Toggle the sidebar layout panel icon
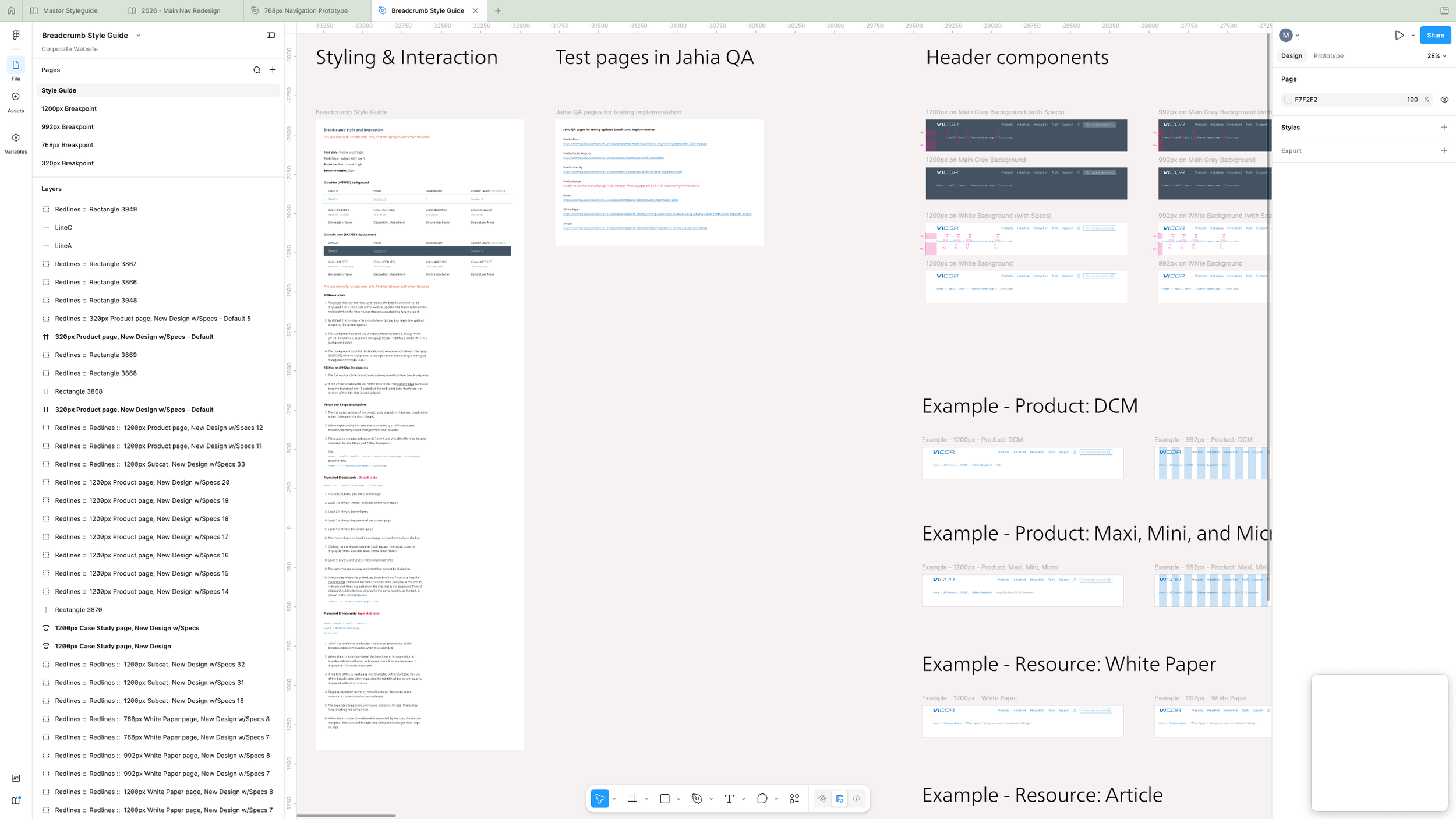The height and width of the screenshot is (819, 1456). click(271, 35)
